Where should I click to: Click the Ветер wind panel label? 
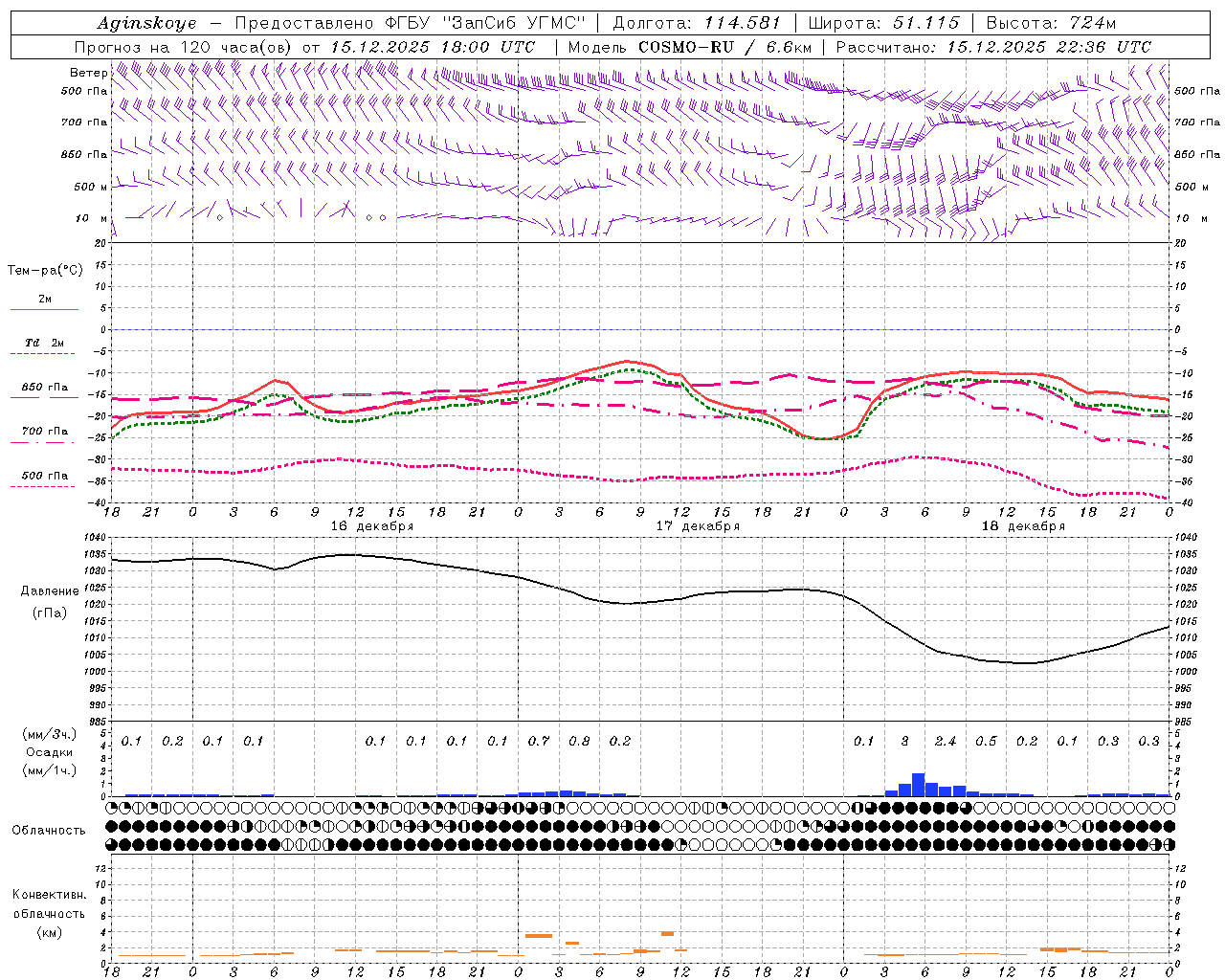pos(88,73)
